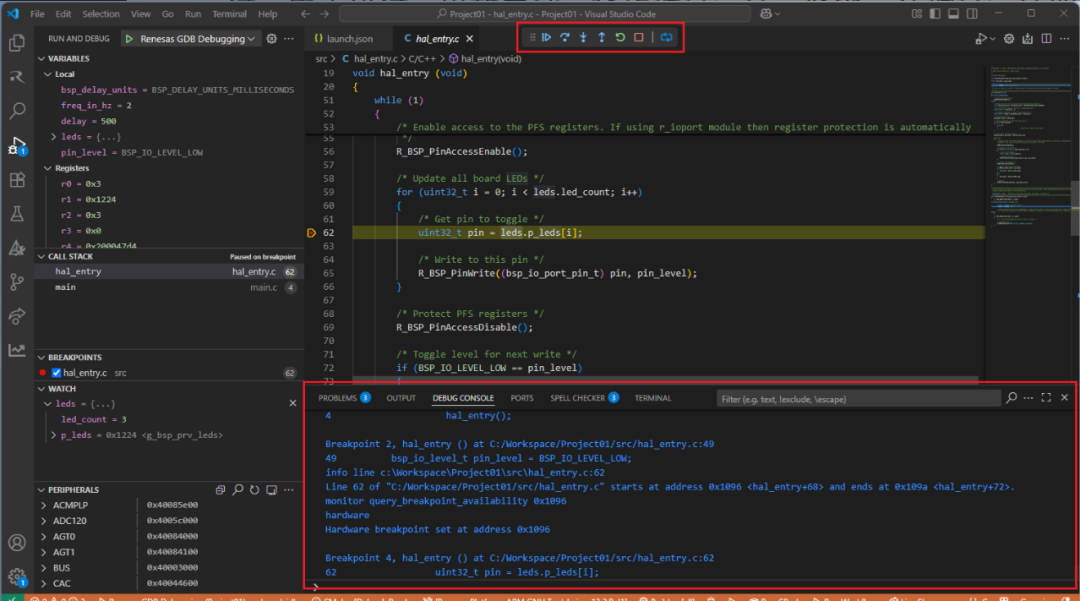Click the Step Out debug button
1080x601 pixels.
[x=601, y=37]
